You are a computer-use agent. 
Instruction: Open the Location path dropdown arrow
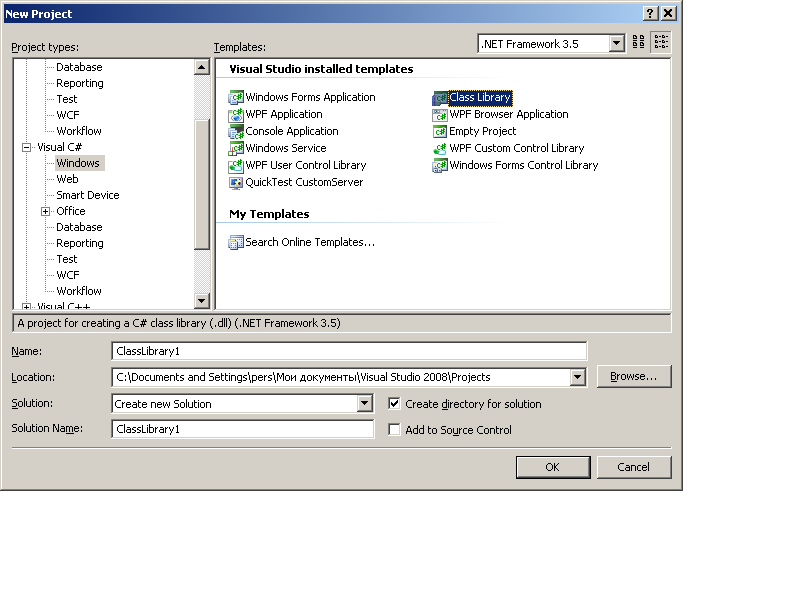(x=578, y=378)
